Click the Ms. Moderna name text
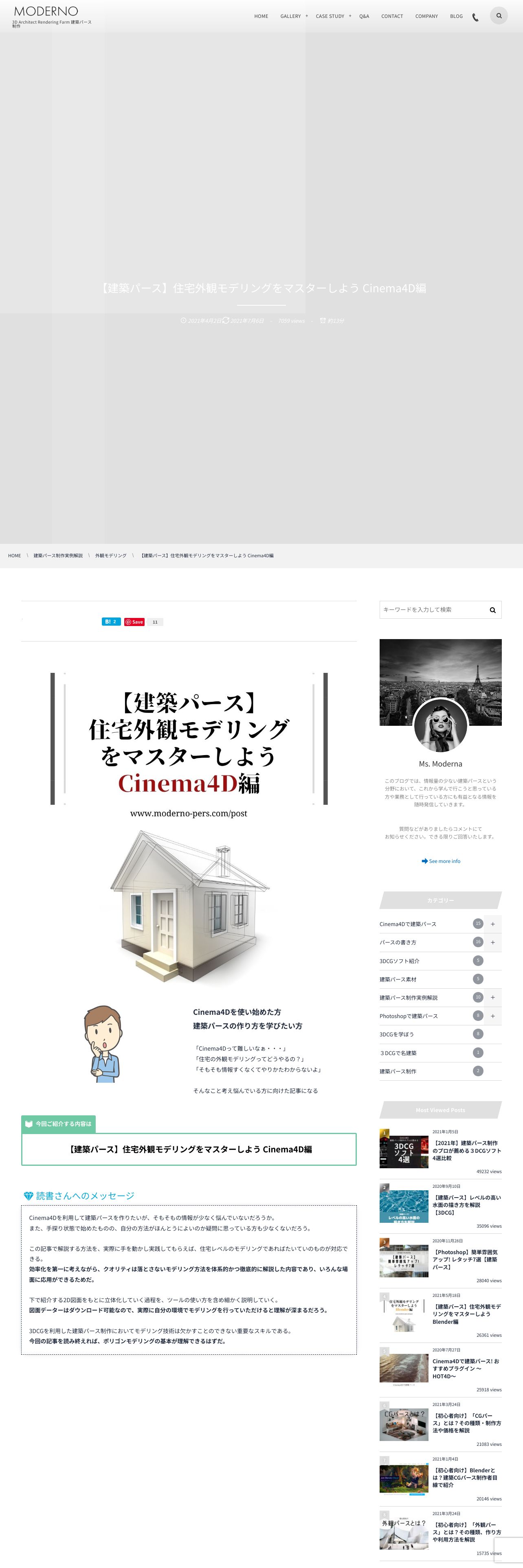 [440, 764]
